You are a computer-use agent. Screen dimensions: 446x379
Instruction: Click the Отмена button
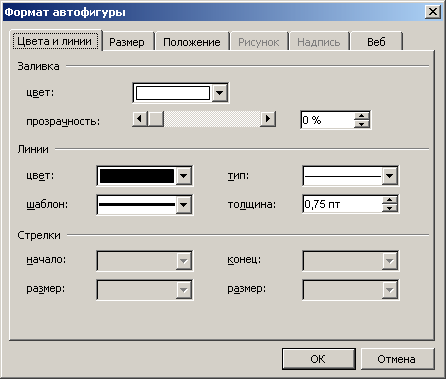tap(398, 359)
